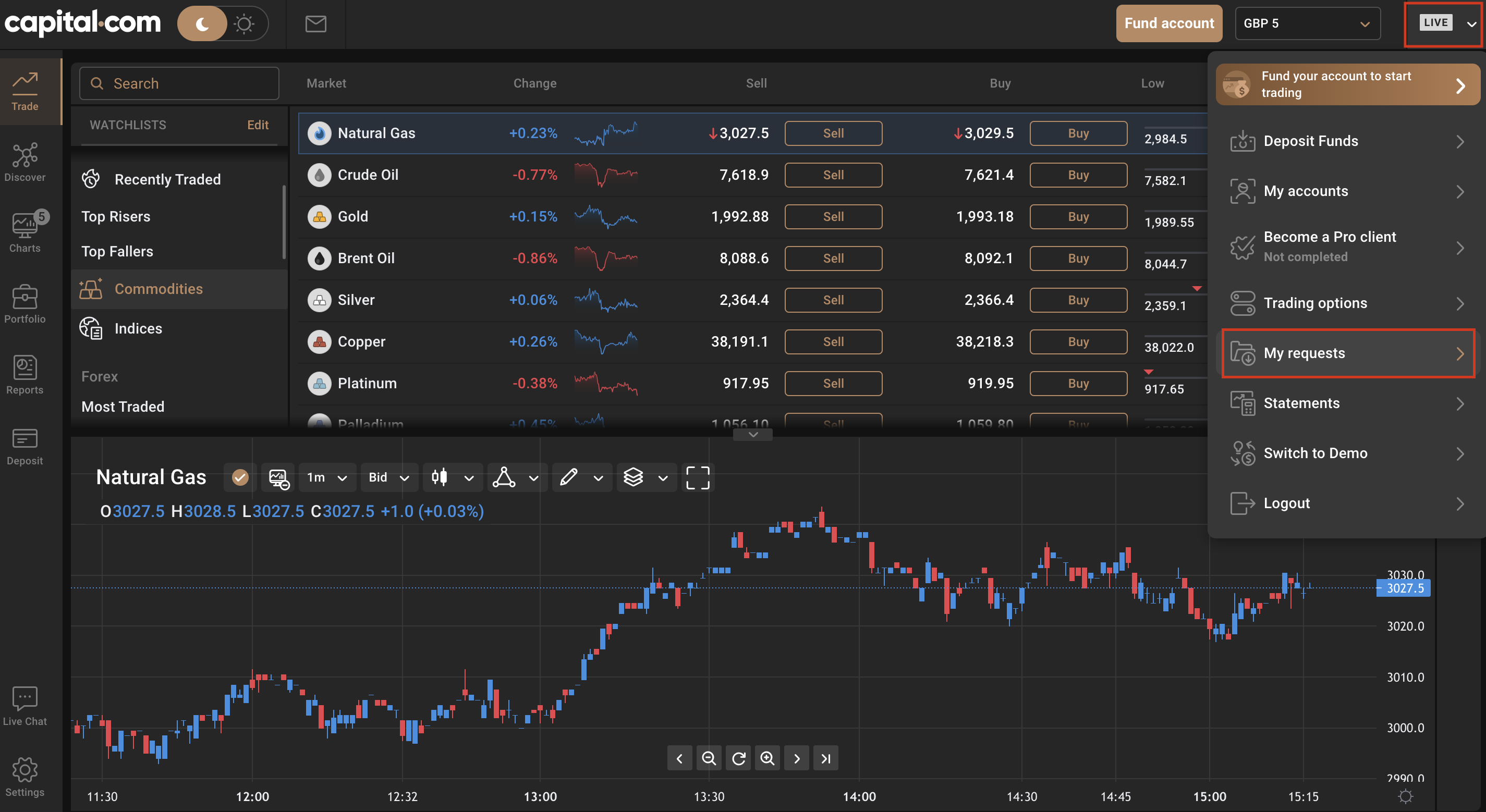Zoom out the chart
Image resolution: width=1486 pixels, height=812 pixels.
point(709,758)
